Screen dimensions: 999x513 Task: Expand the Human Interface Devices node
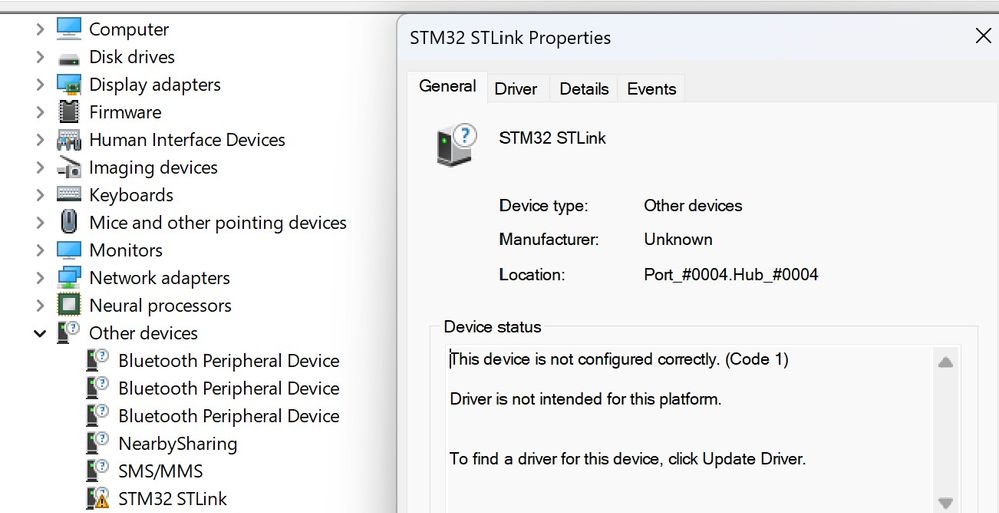click(x=40, y=140)
